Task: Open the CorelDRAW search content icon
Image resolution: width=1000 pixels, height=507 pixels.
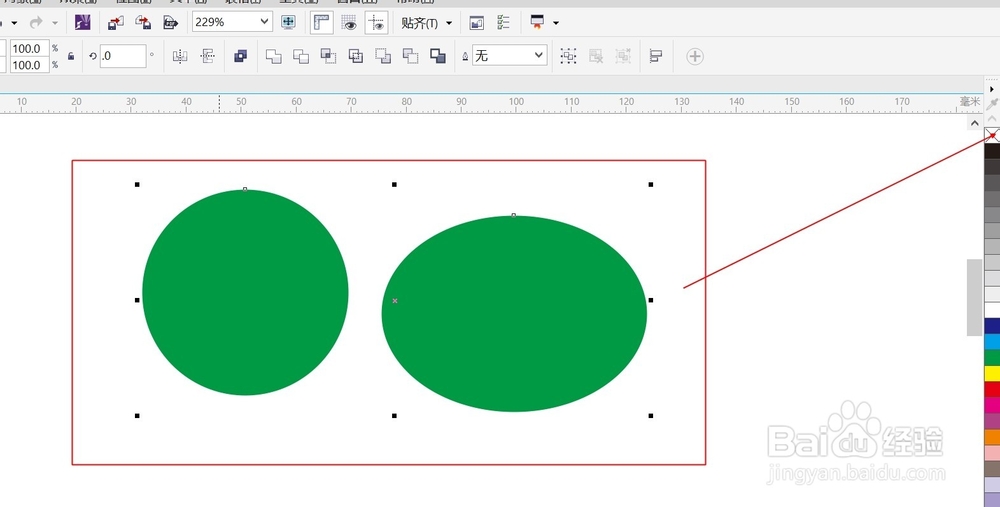Action: coord(82,22)
